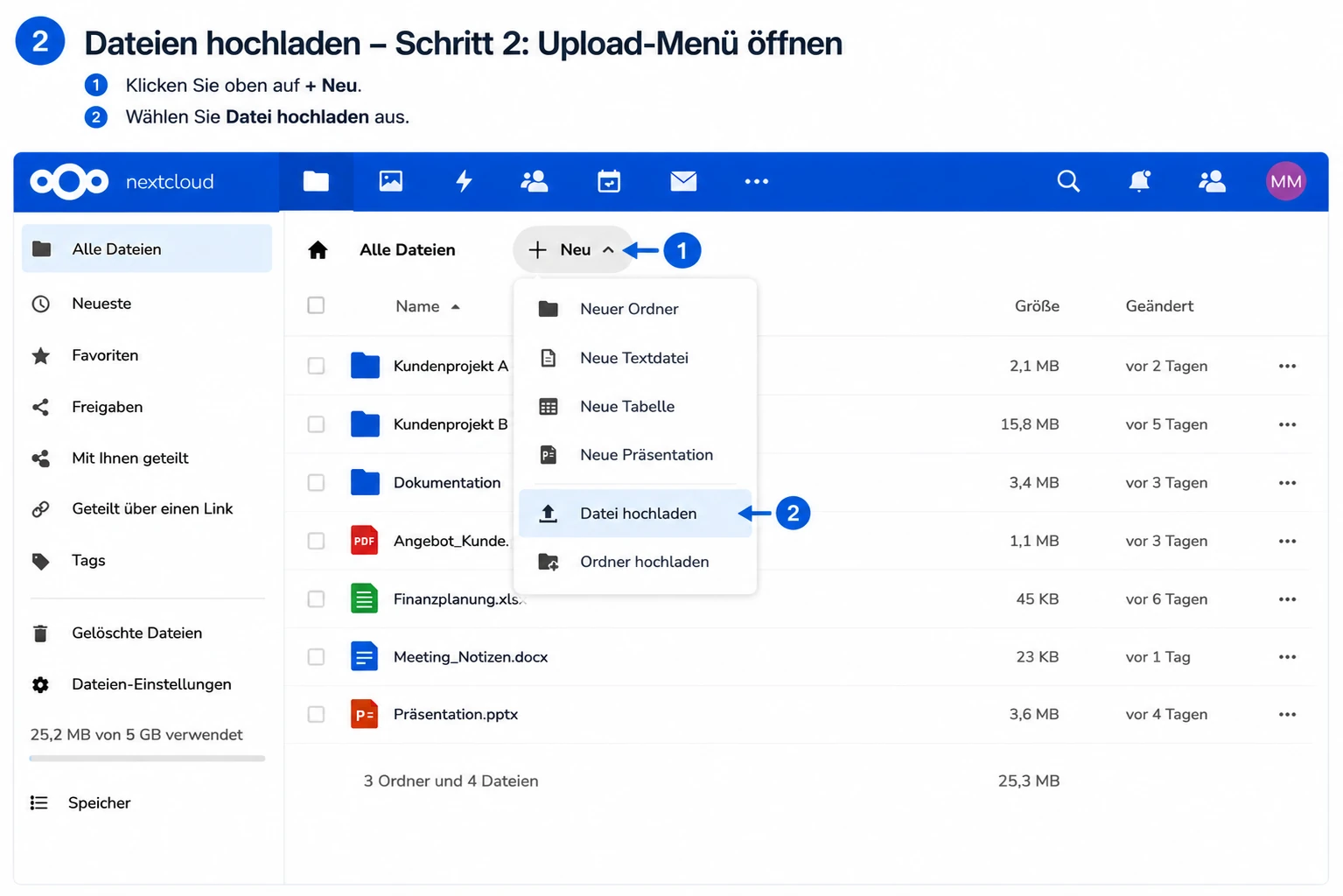Choose Datei hochladen menu entry
This screenshot has height=896, width=1343.
pyautogui.click(x=635, y=514)
